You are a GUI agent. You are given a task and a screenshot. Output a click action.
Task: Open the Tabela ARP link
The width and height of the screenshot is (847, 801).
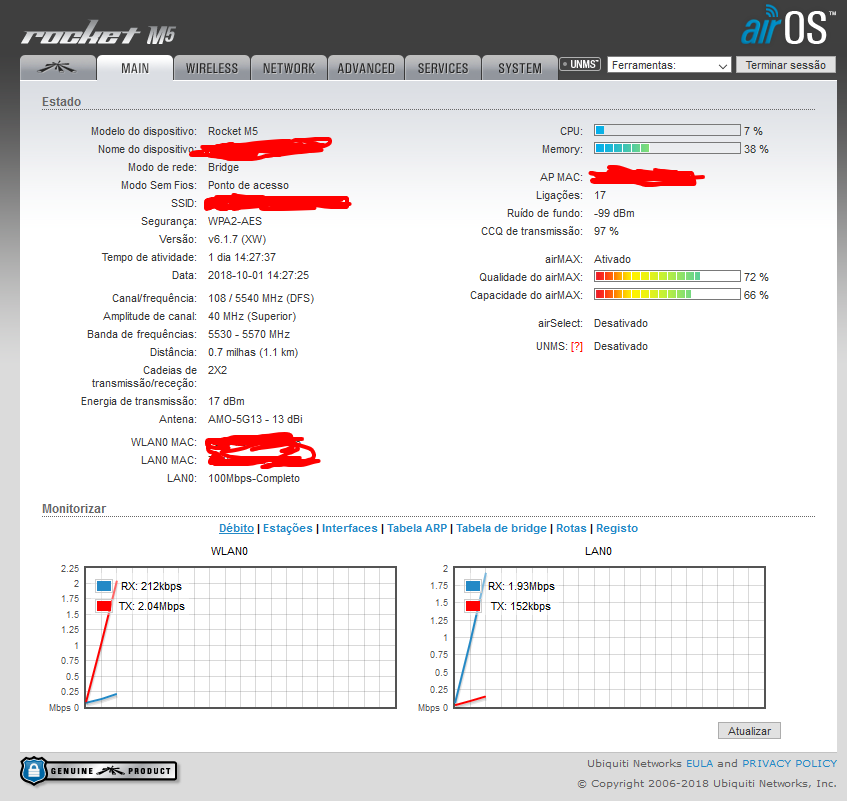(417, 528)
